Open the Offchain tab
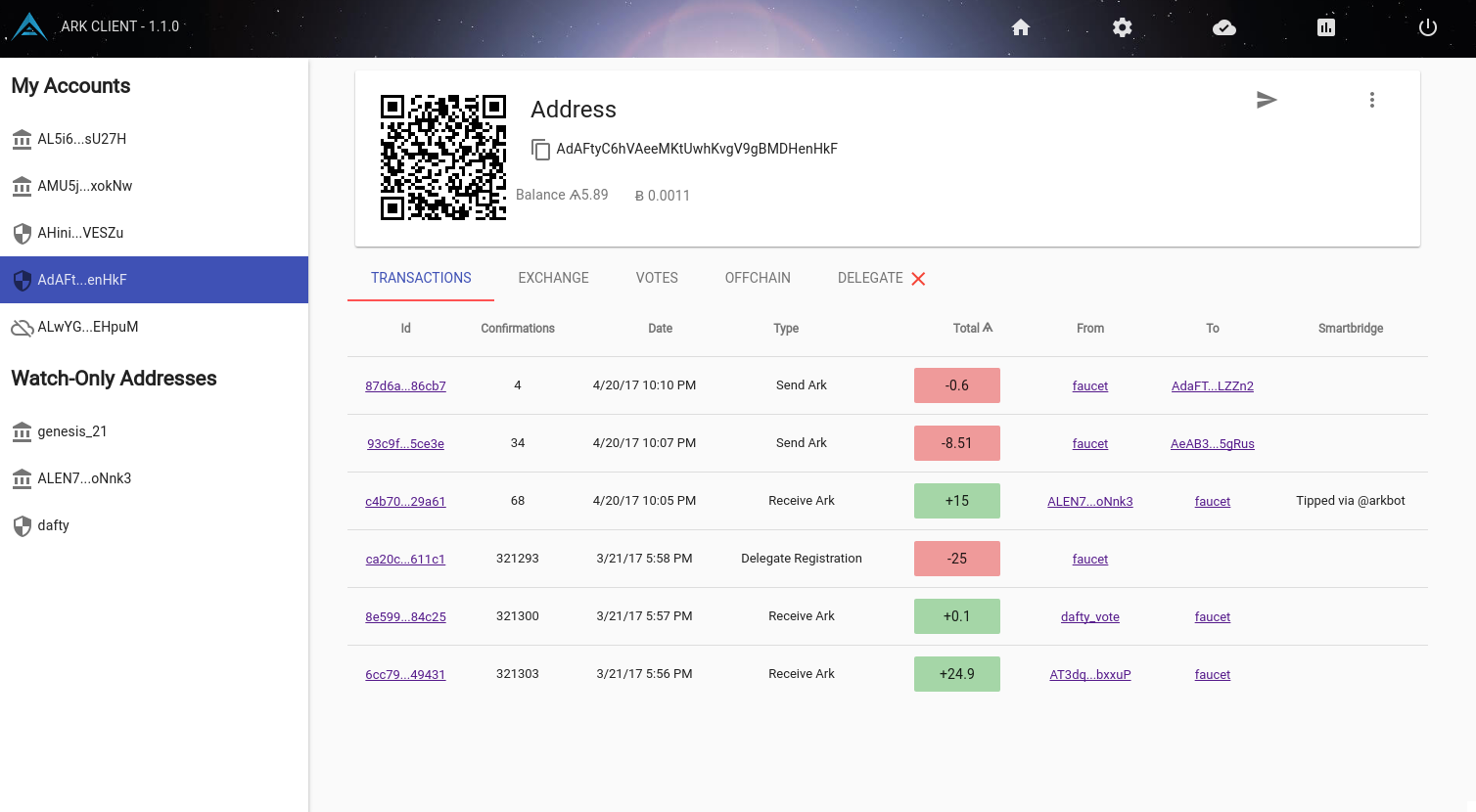The width and height of the screenshot is (1476, 812). click(x=758, y=278)
